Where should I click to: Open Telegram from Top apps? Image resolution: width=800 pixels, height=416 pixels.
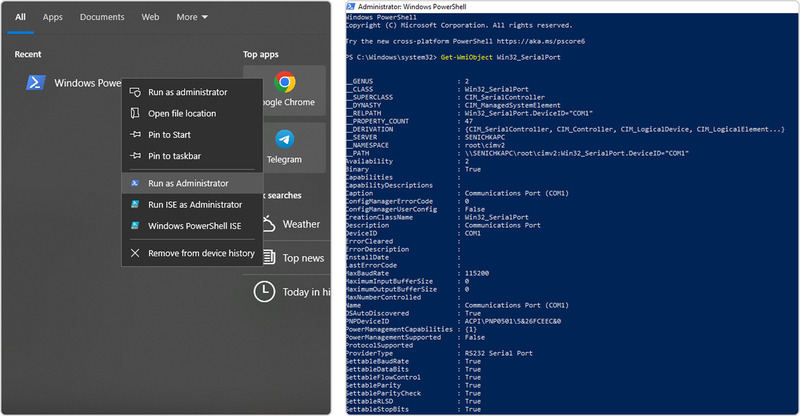[284, 147]
